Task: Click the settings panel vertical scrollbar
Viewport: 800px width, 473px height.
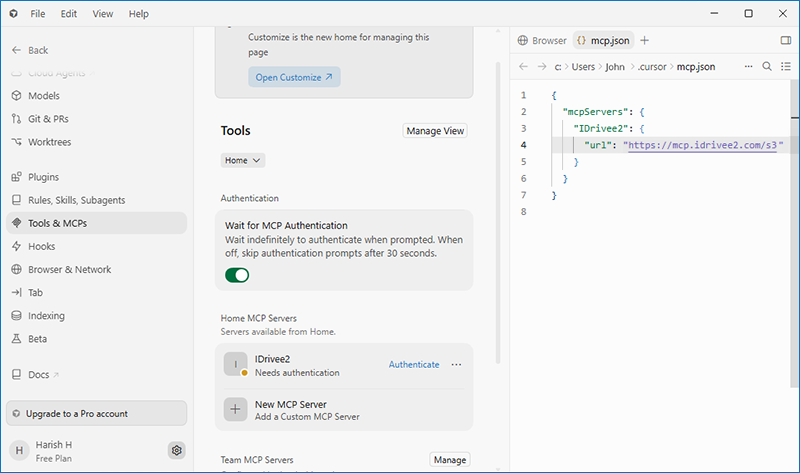Action: [x=497, y=213]
